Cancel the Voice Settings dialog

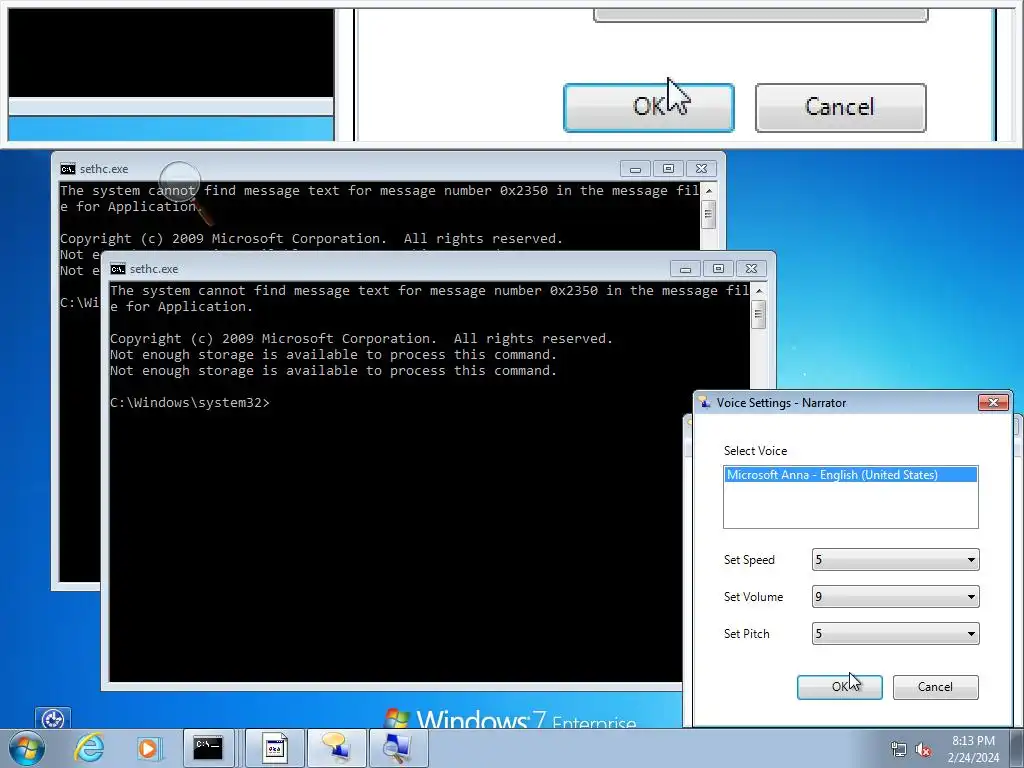click(x=935, y=687)
